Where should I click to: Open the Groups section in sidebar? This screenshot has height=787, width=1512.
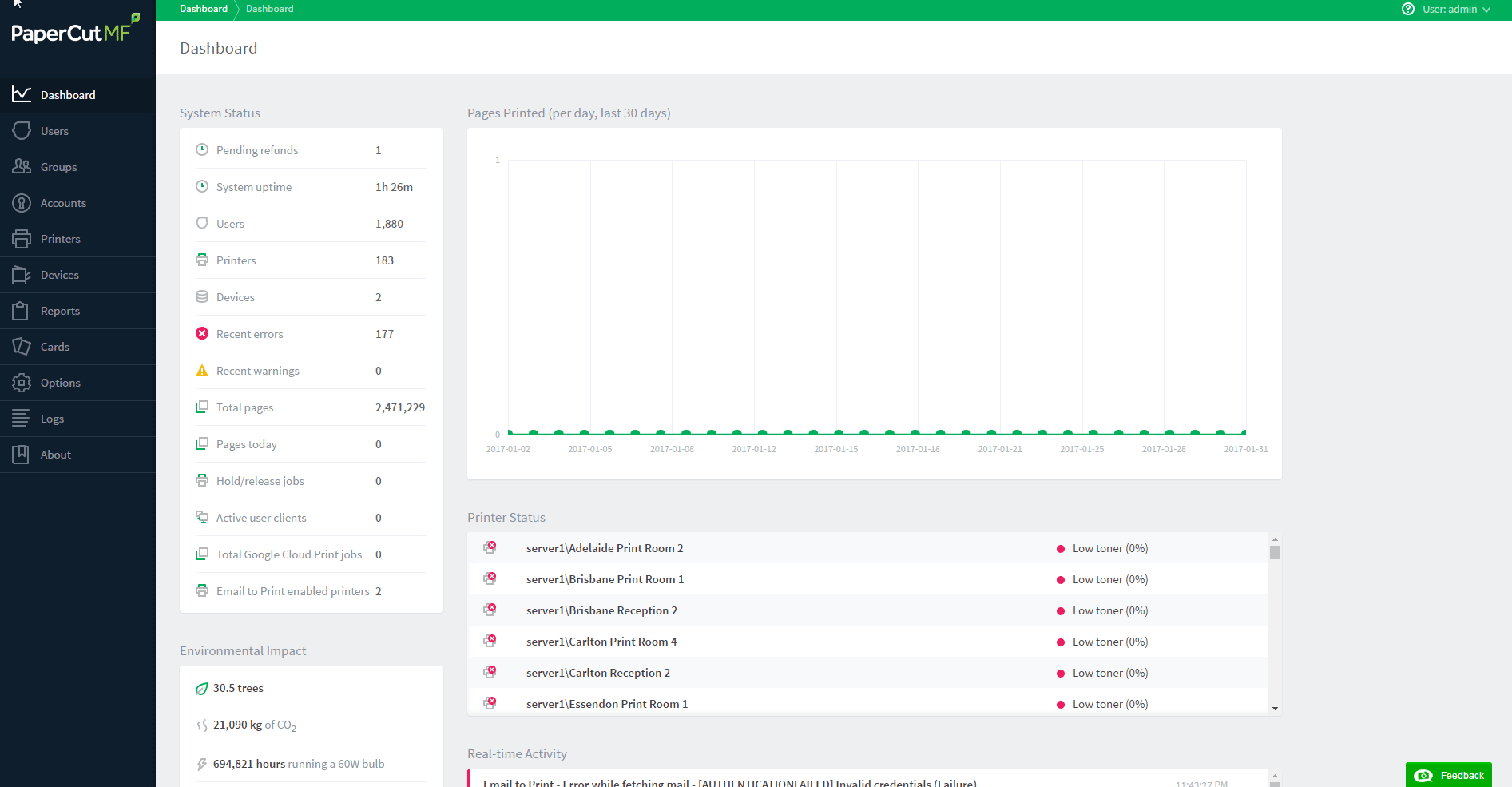pyautogui.click(x=77, y=167)
